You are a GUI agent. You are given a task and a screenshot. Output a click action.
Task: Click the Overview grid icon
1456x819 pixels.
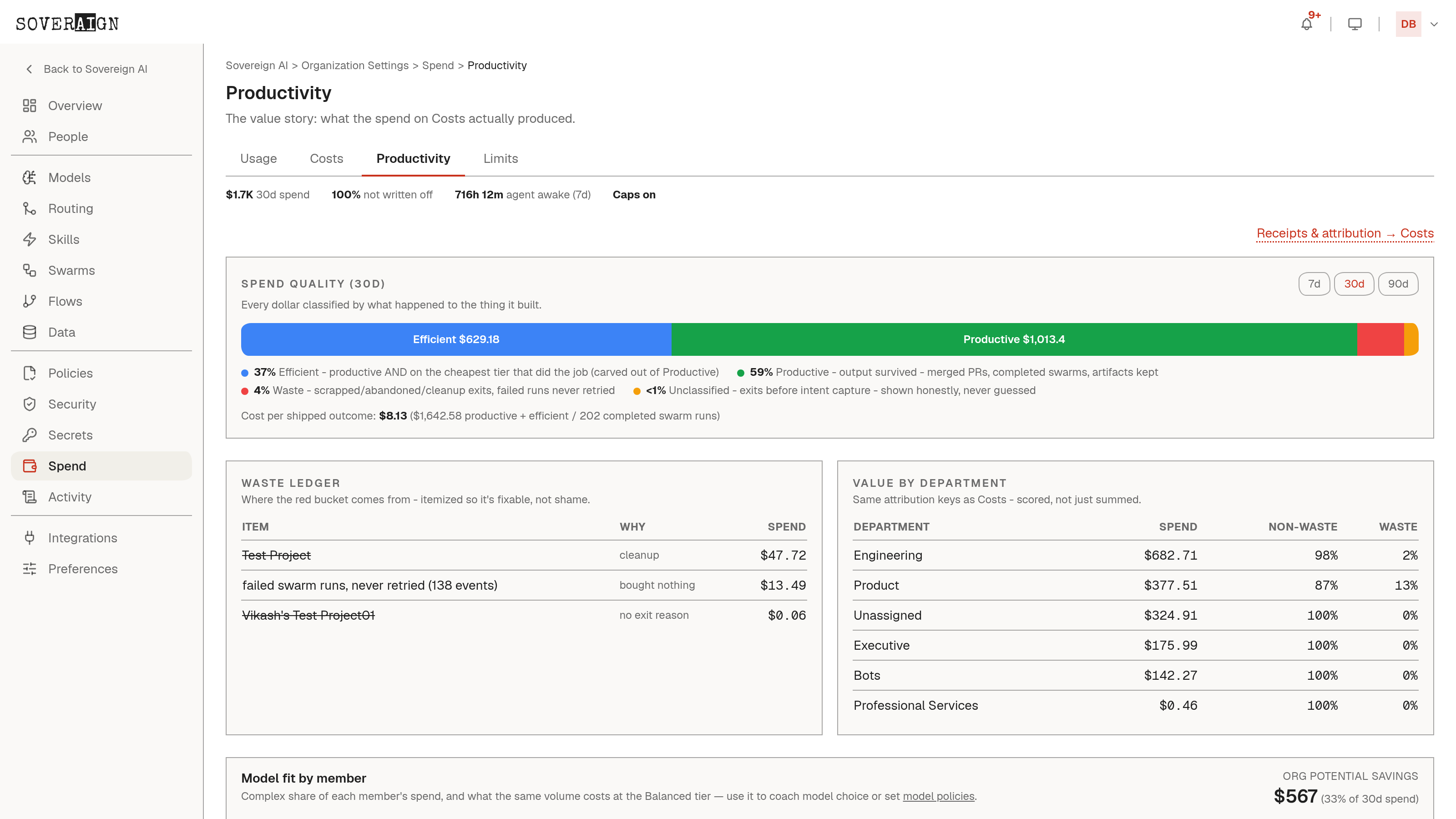coord(30,106)
